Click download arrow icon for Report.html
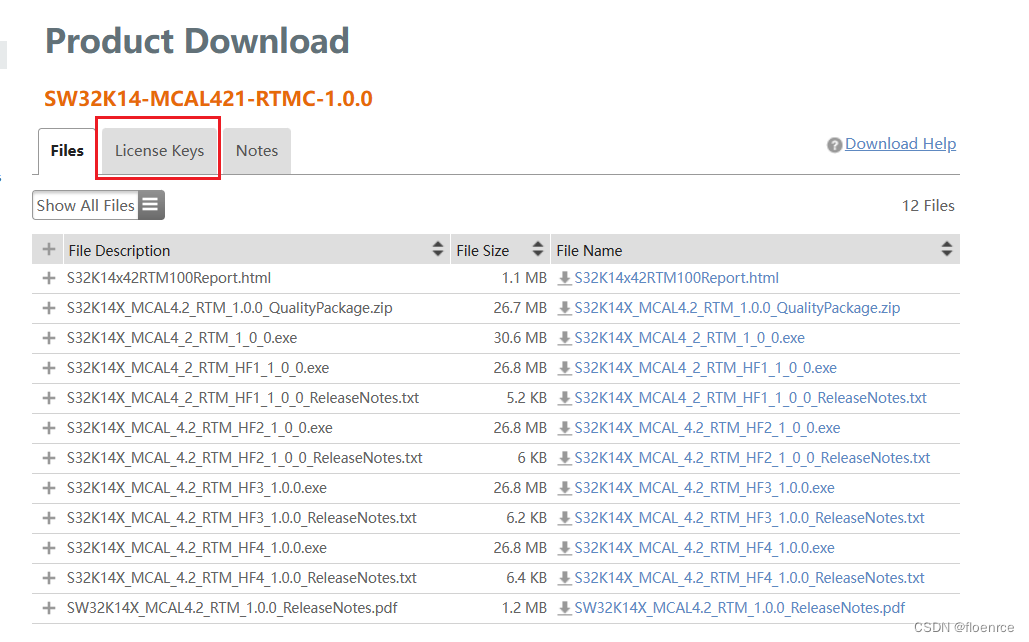This screenshot has width=1029, height=642. click(564, 279)
